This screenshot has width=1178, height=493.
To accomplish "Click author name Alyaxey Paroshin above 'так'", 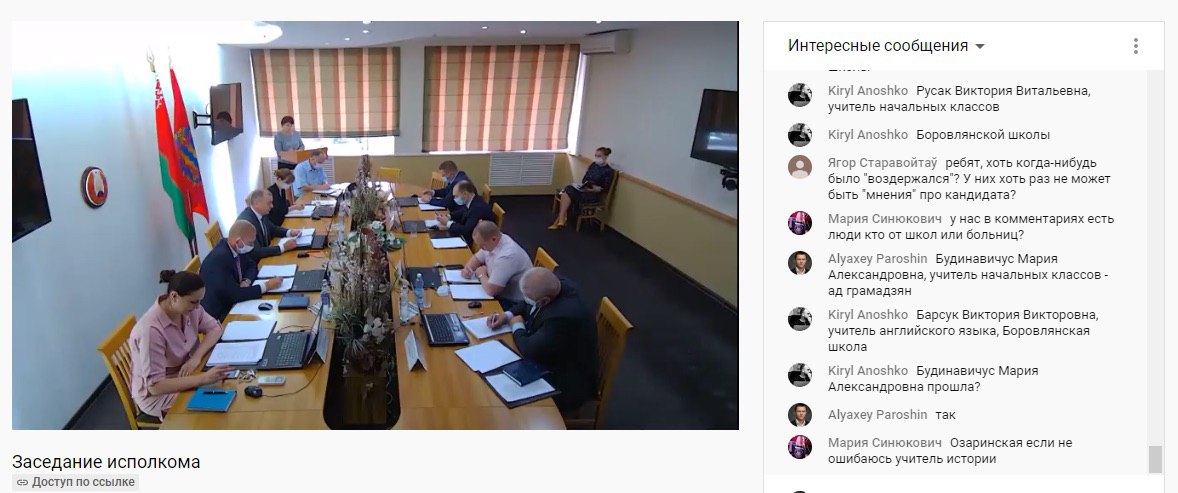I will [x=877, y=415].
